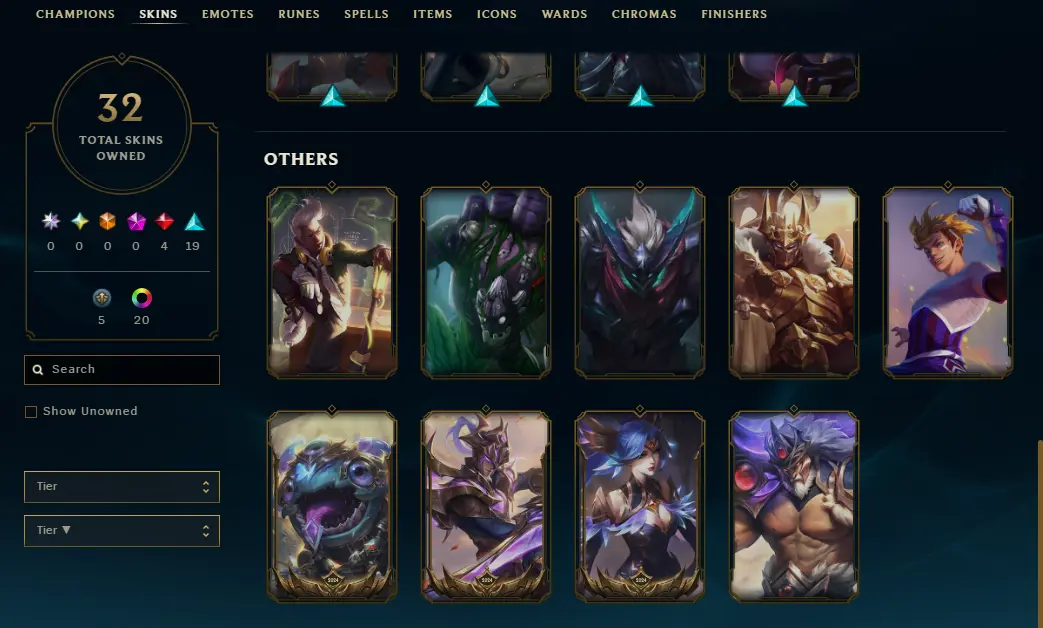The width and height of the screenshot is (1043, 628).
Task: Switch to the Champions tab
Action: (x=75, y=14)
